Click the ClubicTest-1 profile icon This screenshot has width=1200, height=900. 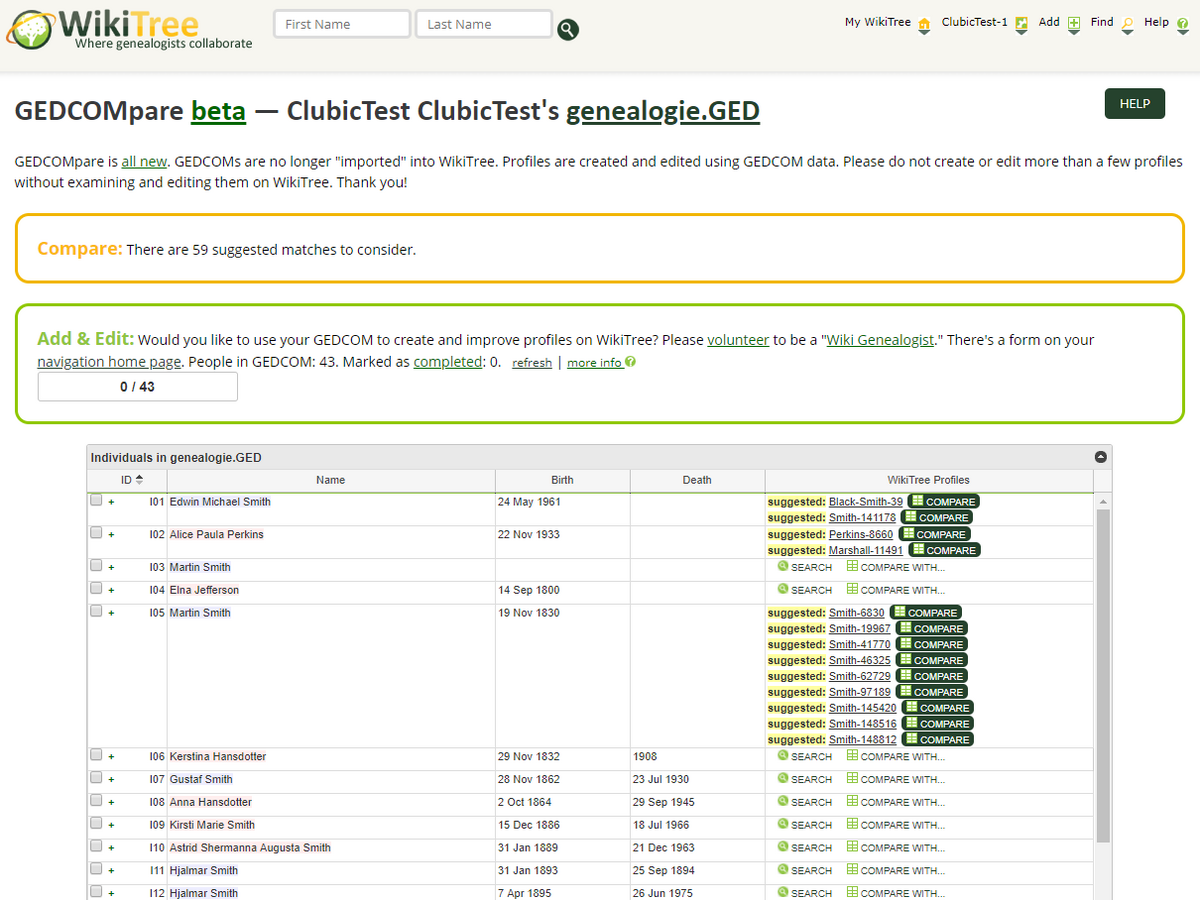pyautogui.click(x=1022, y=24)
